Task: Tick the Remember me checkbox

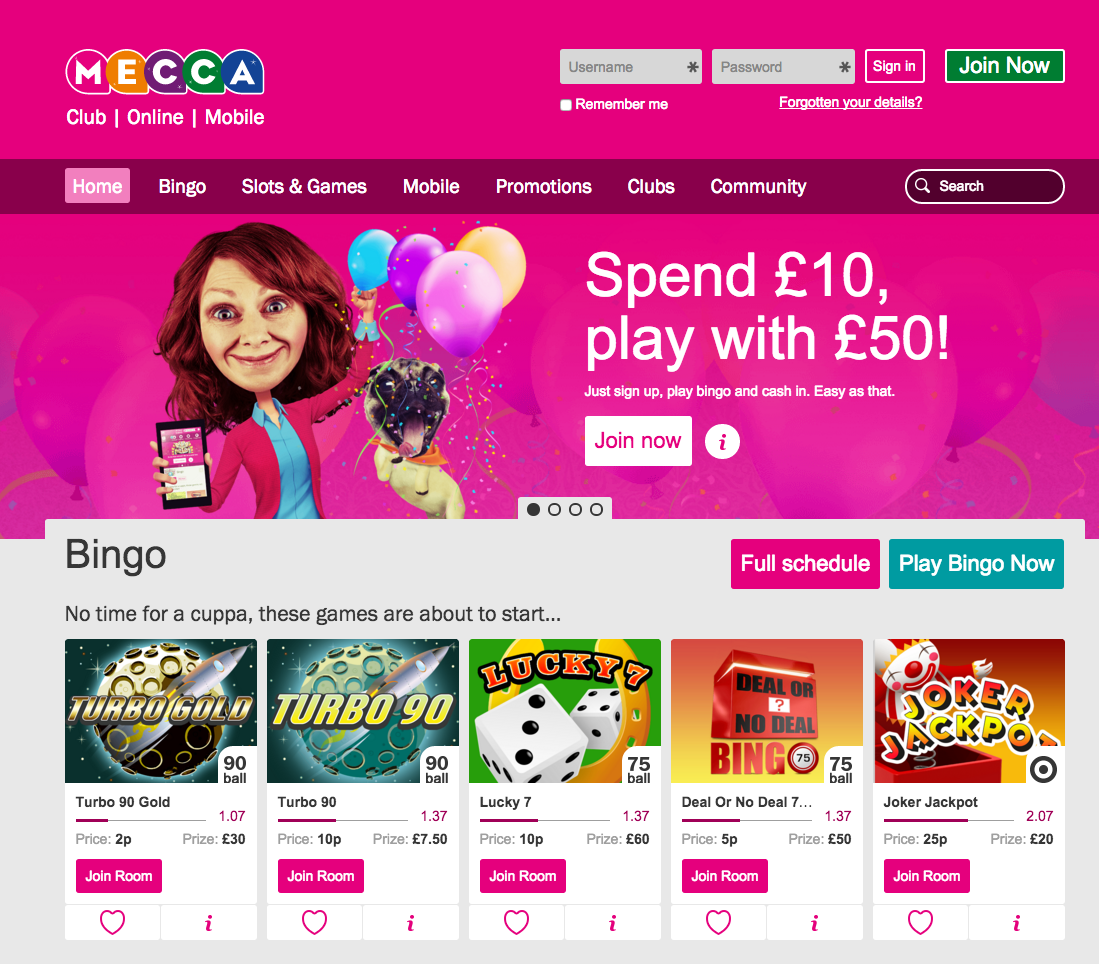Action: tap(566, 105)
